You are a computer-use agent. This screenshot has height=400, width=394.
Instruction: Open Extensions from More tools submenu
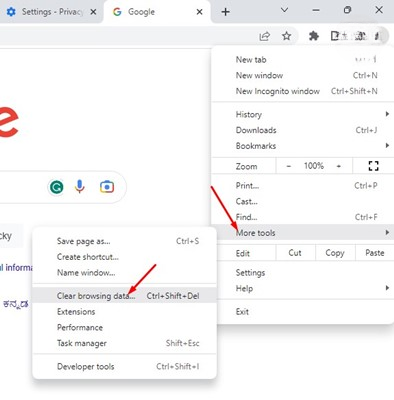click(124, 312)
